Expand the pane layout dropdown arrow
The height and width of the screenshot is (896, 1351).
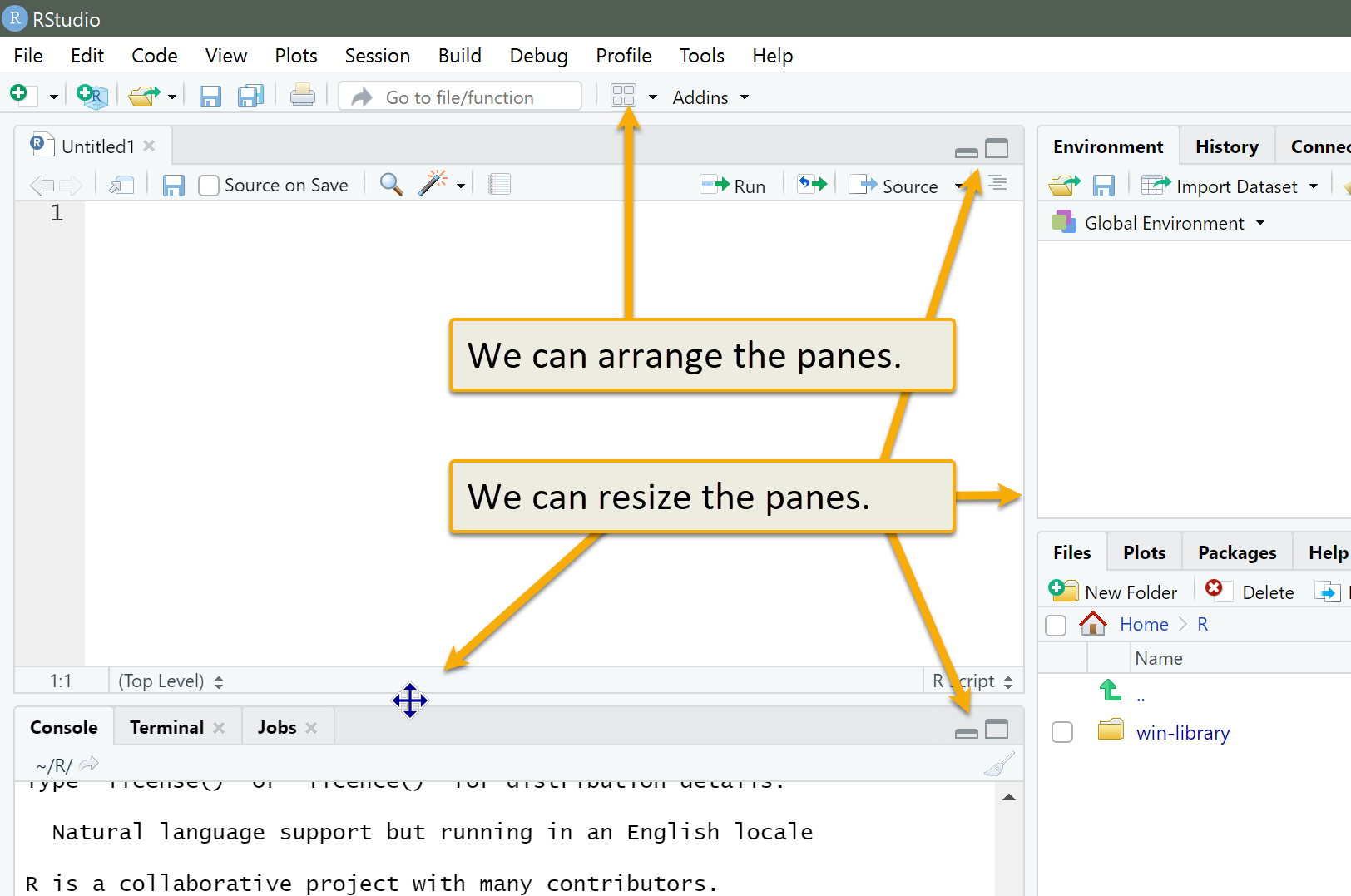[653, 97]
